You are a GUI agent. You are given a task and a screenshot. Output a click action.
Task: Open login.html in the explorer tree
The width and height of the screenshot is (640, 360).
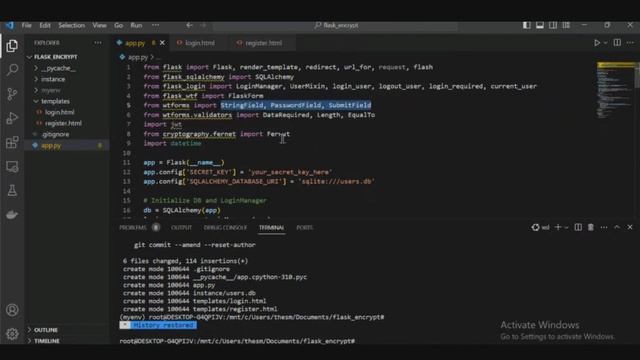60,112
